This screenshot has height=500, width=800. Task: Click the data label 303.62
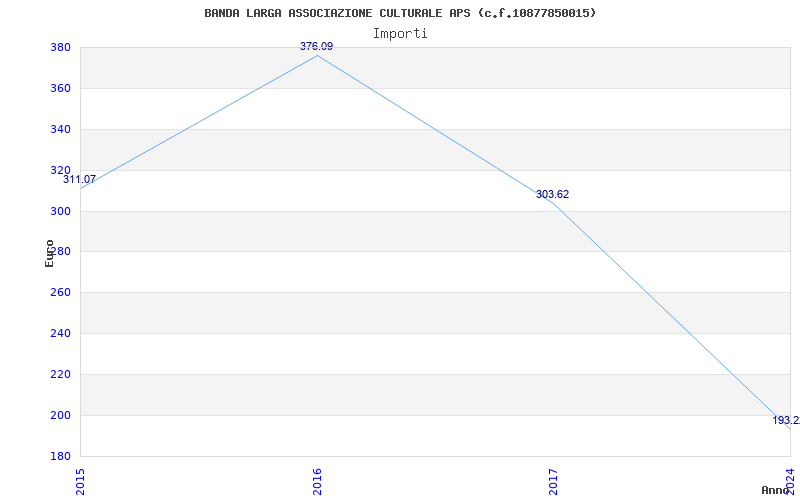coord(553,194)
